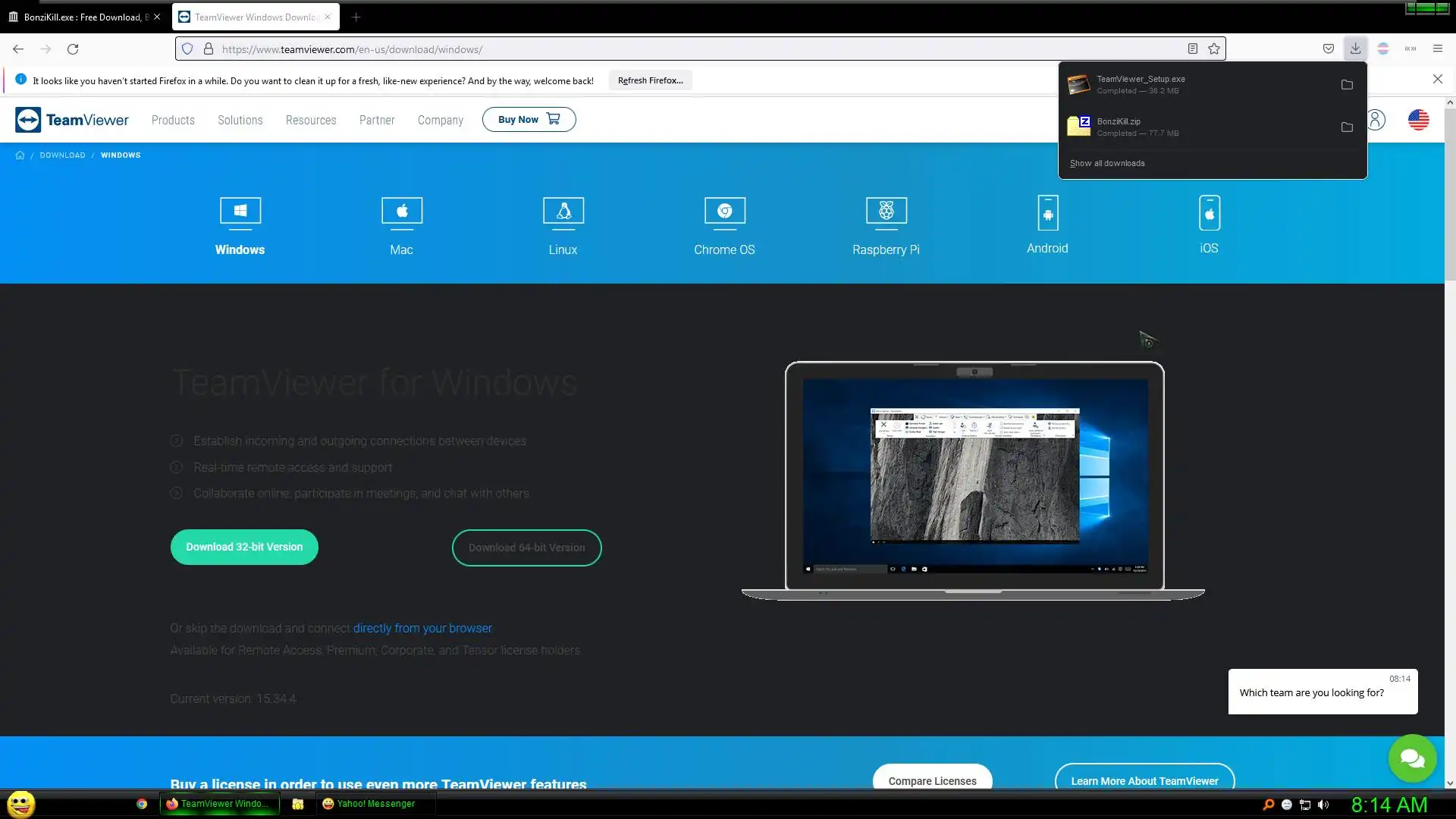Select the Android platform icon
This screenshot has height=819, width=1456.
(1047, 213)
